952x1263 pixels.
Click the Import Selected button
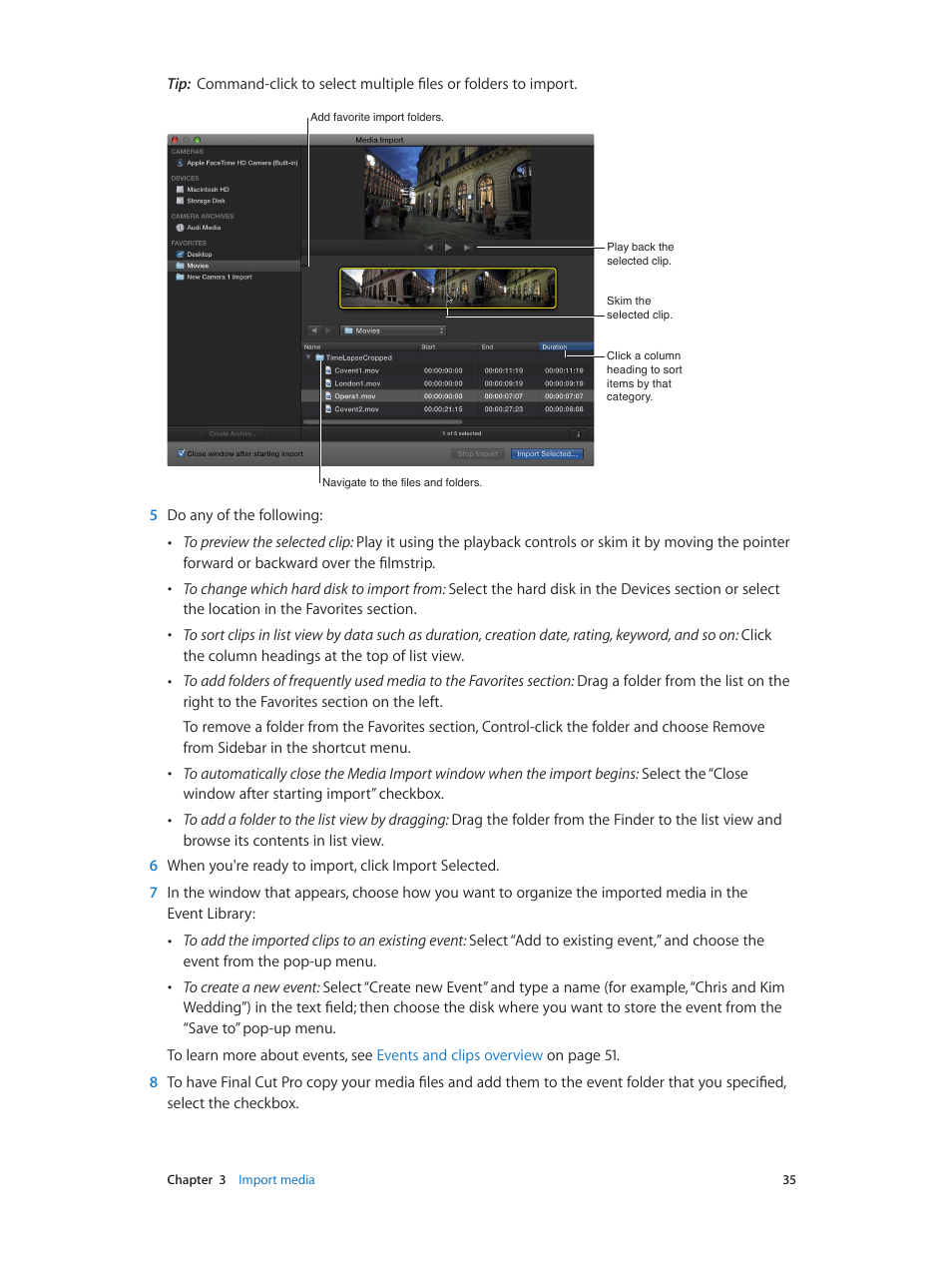point(547,453)
